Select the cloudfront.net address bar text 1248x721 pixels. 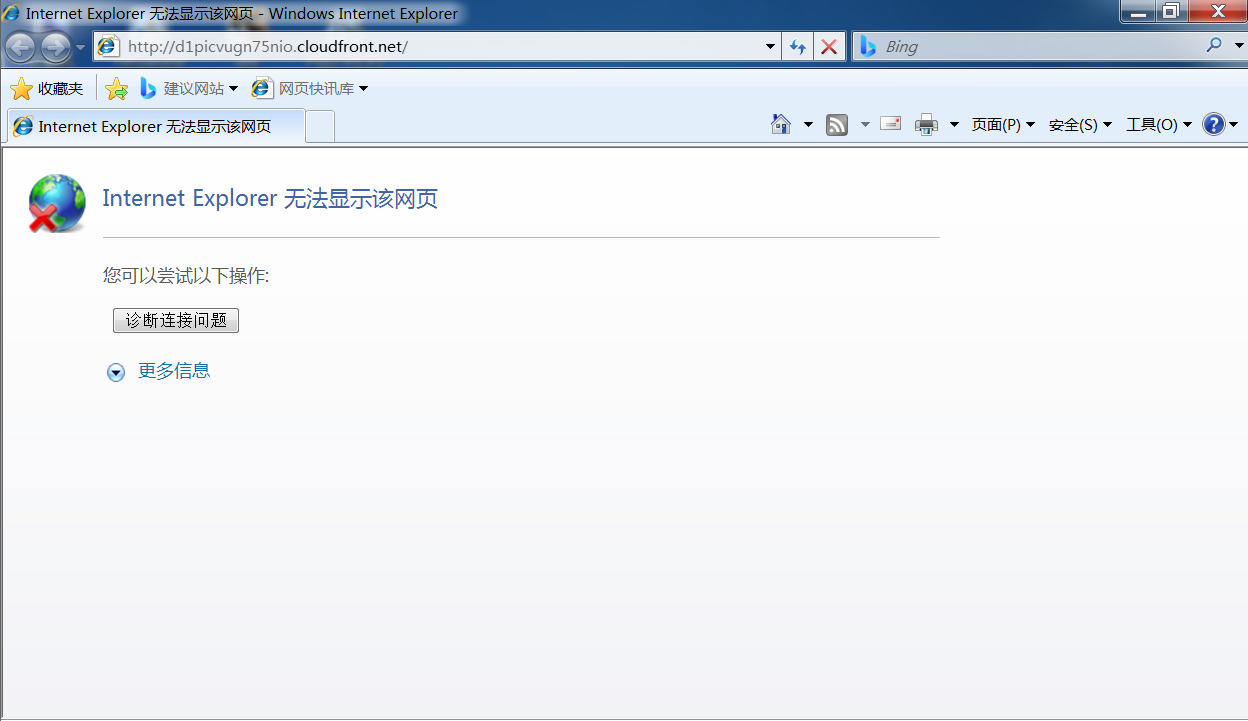pyautogui.click(x=268, y=46)
